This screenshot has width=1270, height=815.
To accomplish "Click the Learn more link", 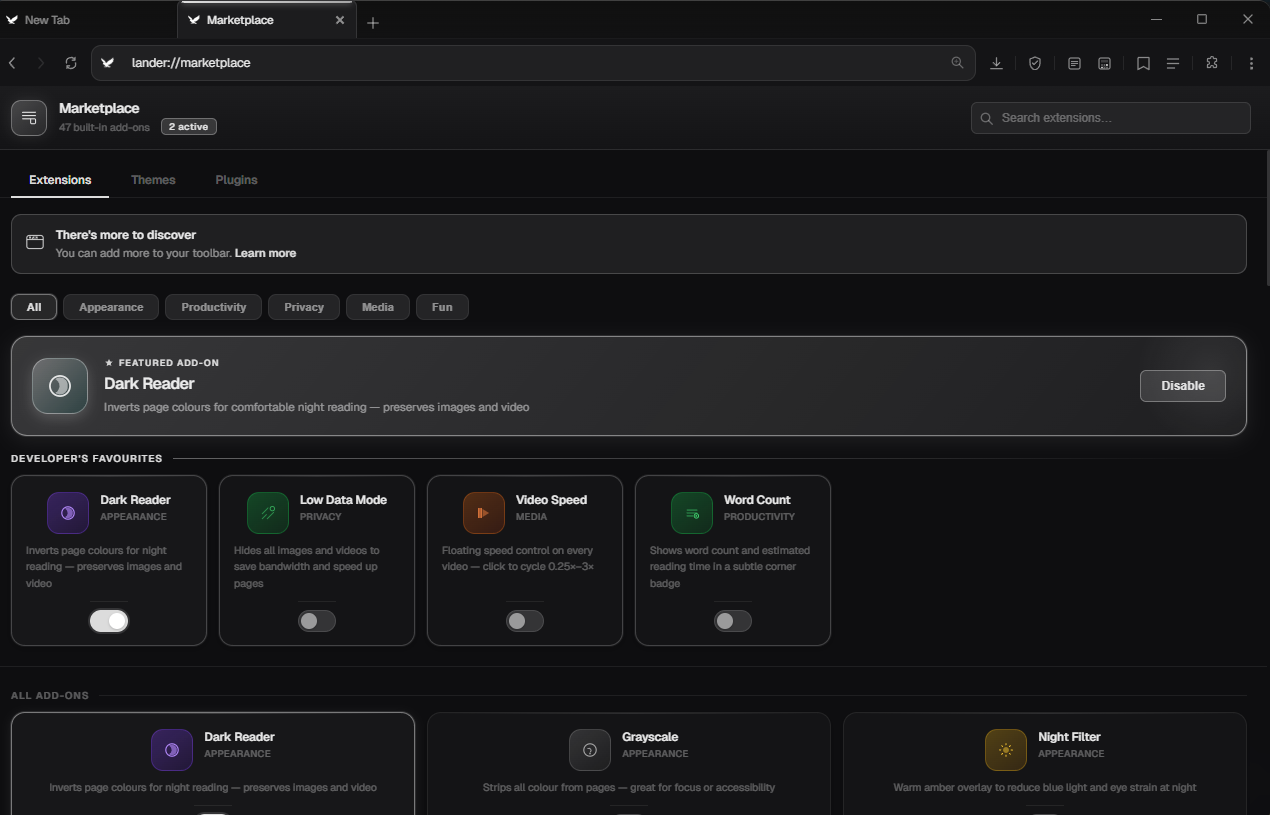I will pos(265,253).
